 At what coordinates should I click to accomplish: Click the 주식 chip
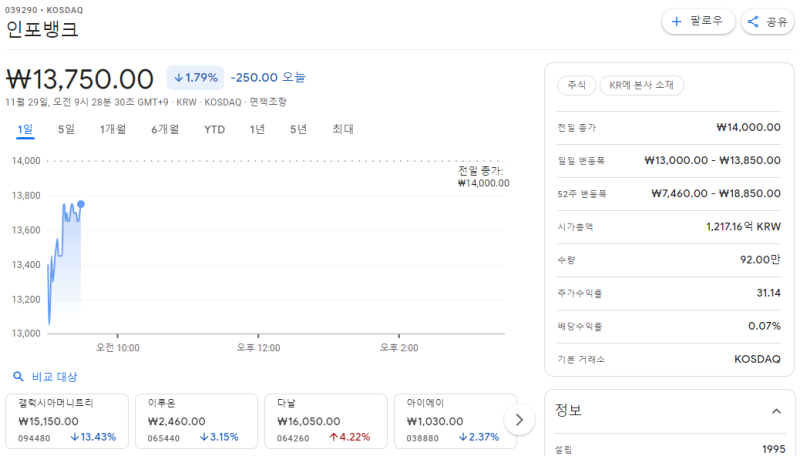pos(577,85)
